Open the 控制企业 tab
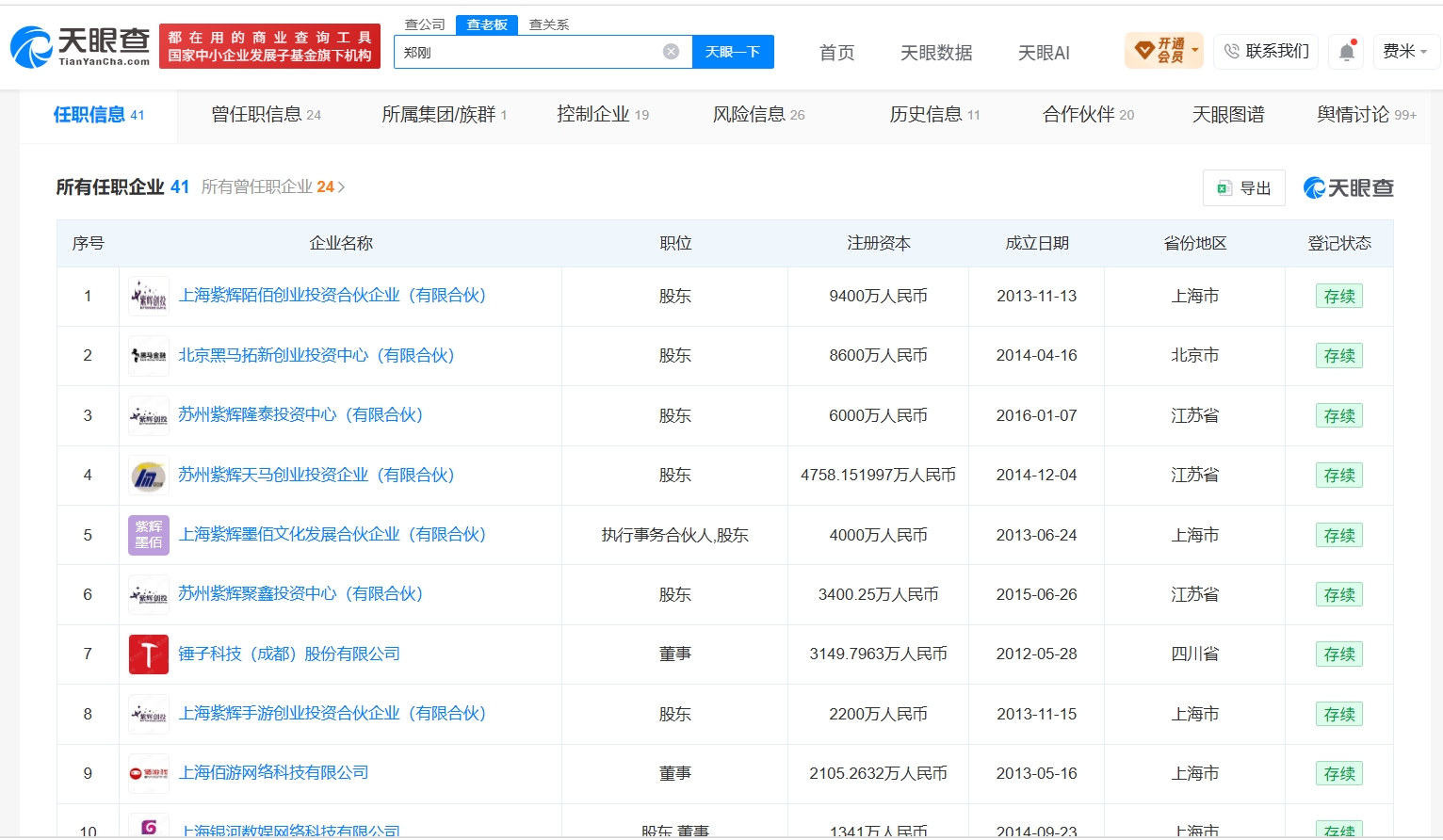The height and width of the screenshot is (840, 1443). [603, 115]
